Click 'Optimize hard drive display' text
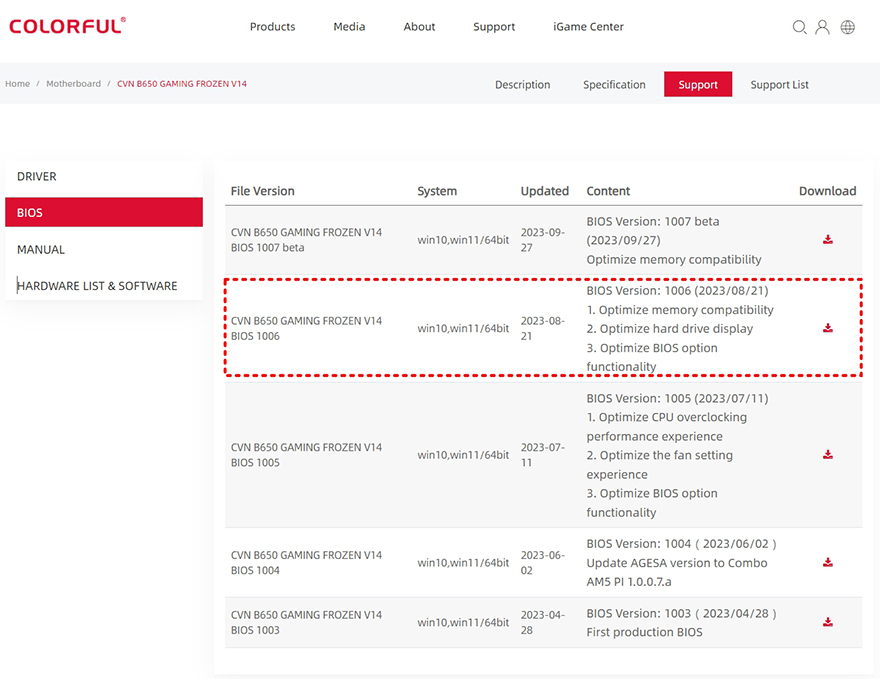This screenshot has height=679, width=880. point(676,329)
